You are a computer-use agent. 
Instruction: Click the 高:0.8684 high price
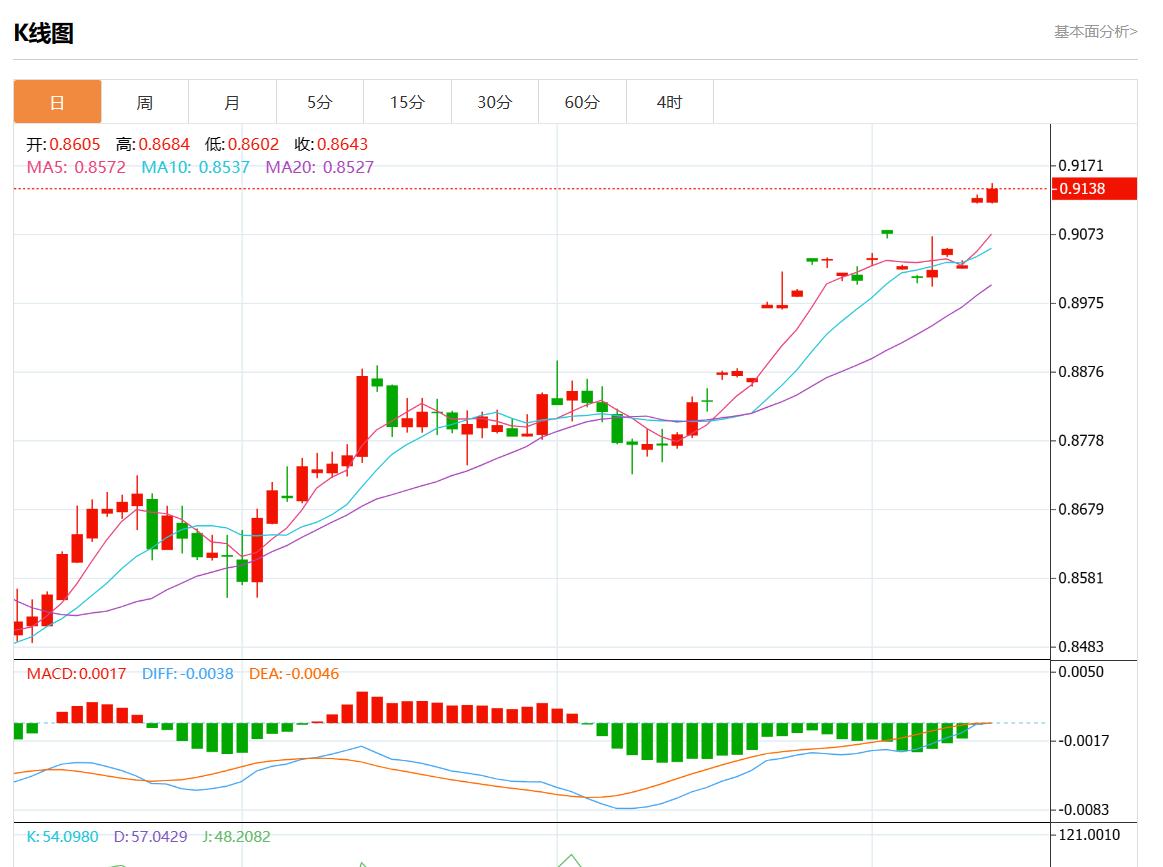153,144
